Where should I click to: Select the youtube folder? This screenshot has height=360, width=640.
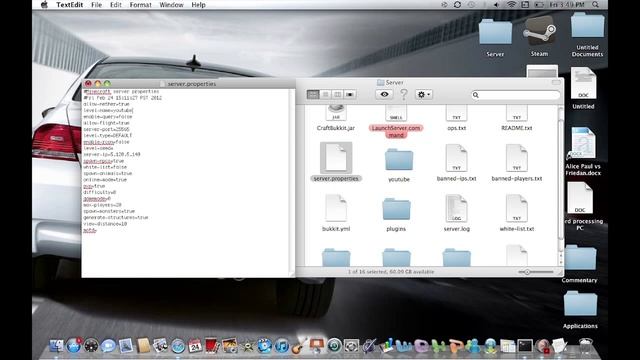pyautogui.click(x=399, y=165)
